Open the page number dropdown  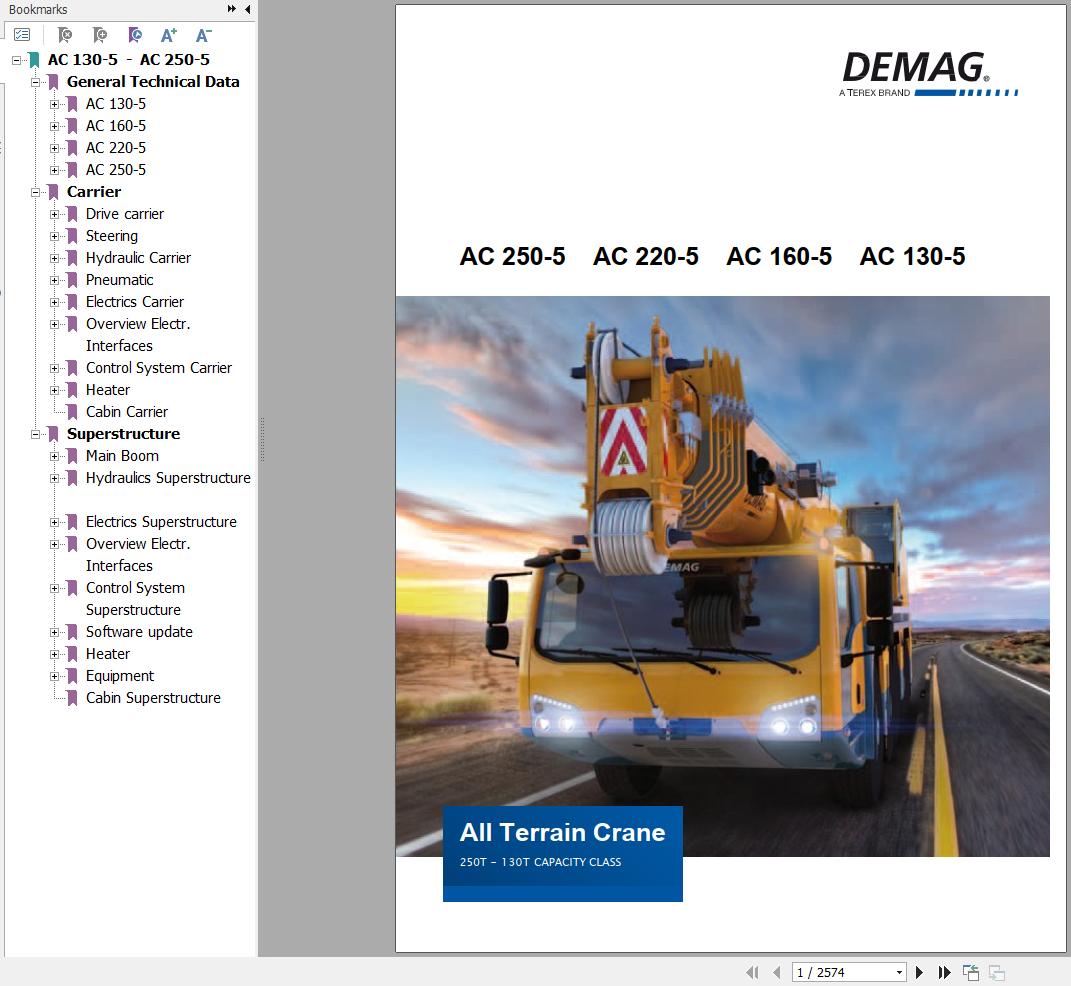899,972
